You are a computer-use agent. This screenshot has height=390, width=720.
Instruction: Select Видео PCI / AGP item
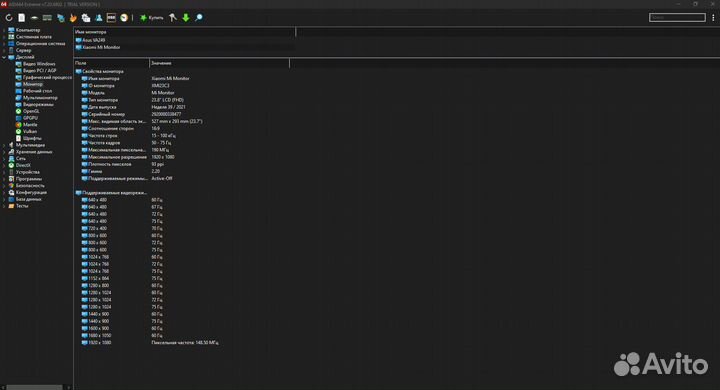(39, 71)
